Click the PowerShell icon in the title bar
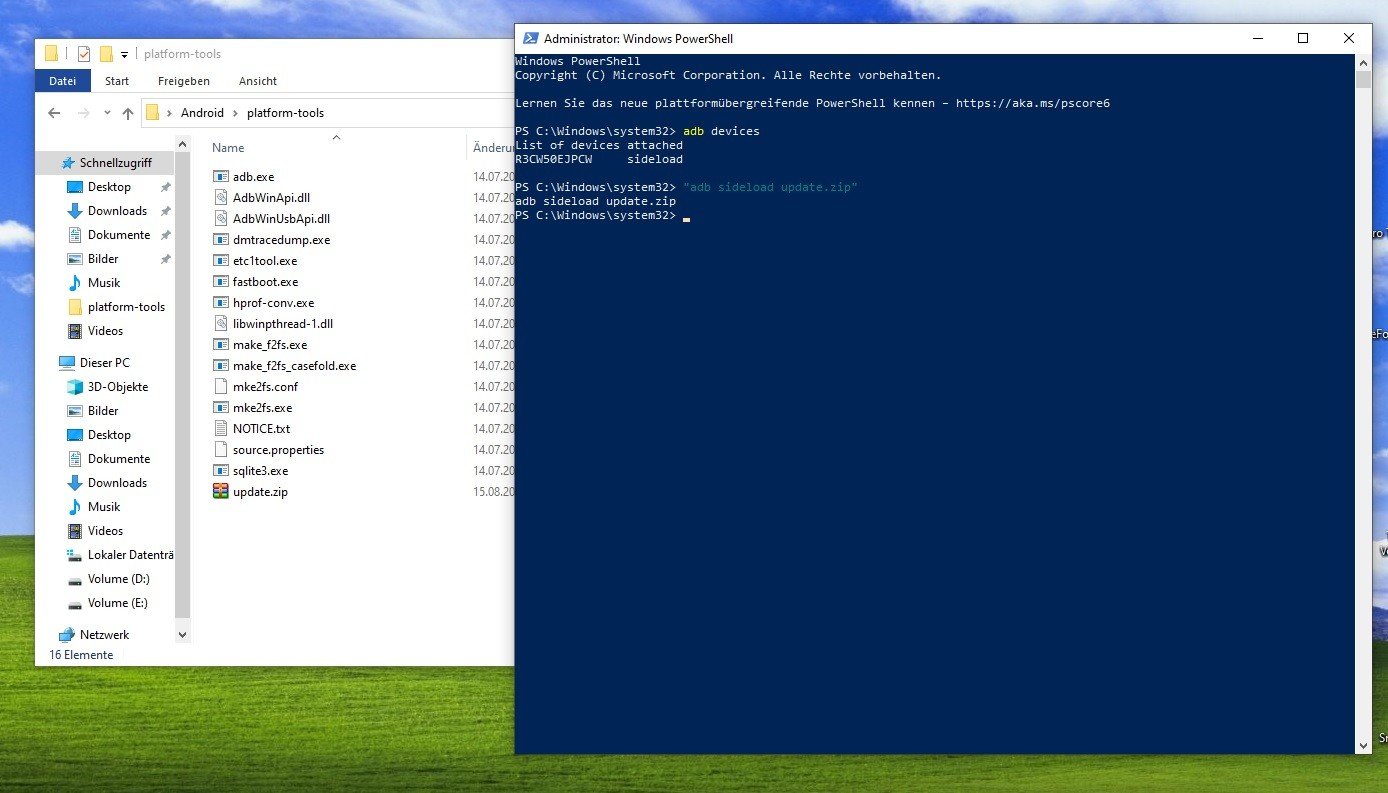The height and width of the screenshot is (793, 1388). [x=528, y=39]
